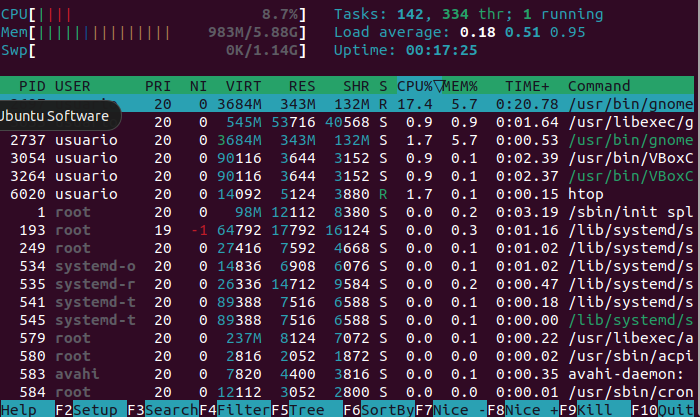
Task: Toggle F5 Tree view
Action: coord(307,409)
